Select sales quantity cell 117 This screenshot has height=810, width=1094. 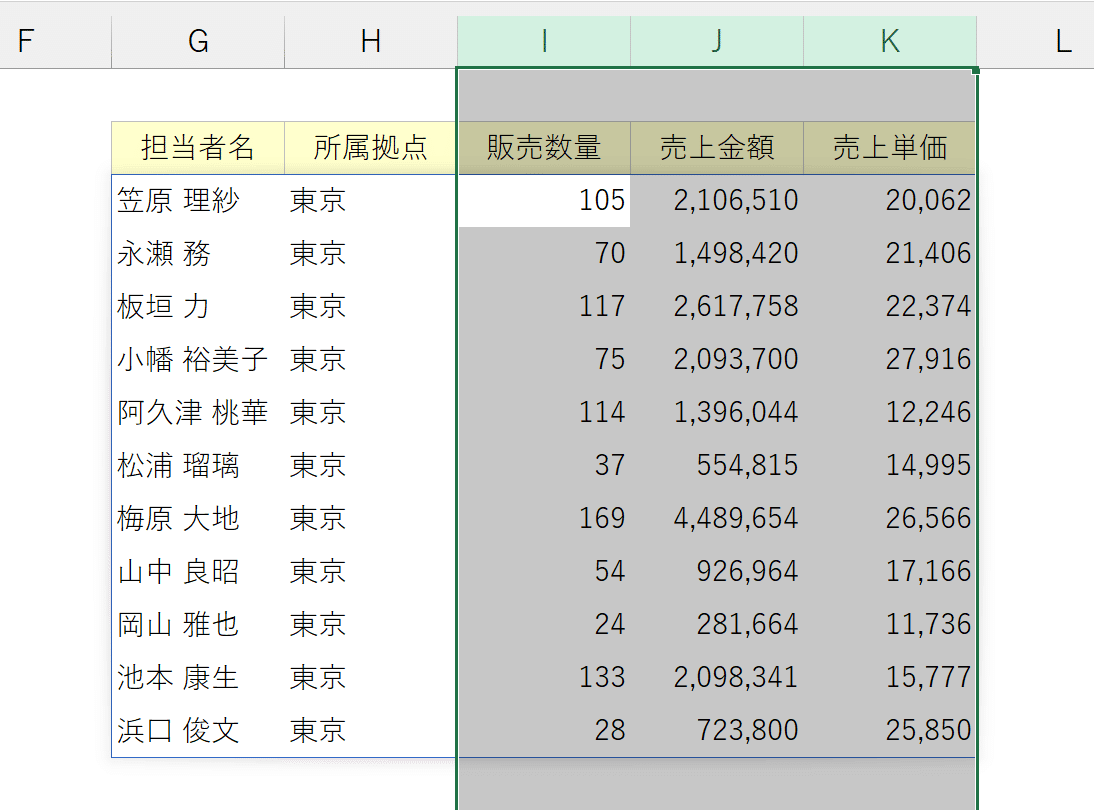(x=544, y=306)
